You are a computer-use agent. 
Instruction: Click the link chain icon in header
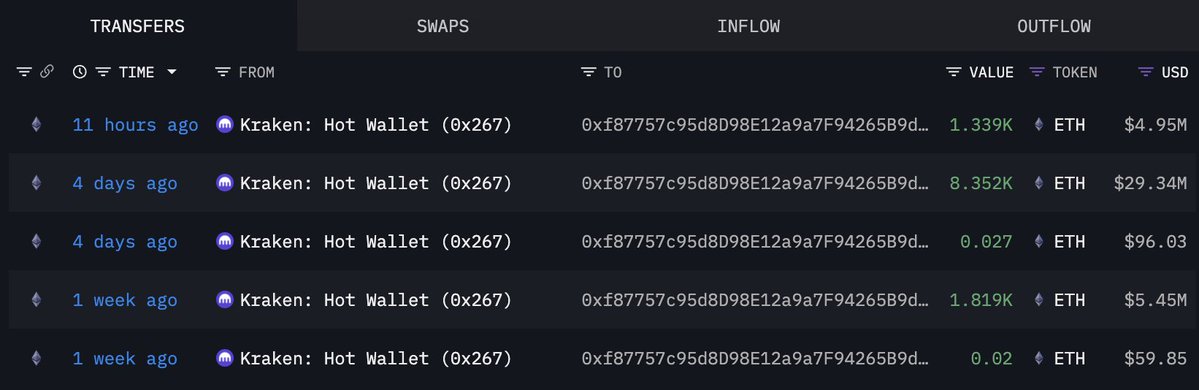click(x=47, y=72)
